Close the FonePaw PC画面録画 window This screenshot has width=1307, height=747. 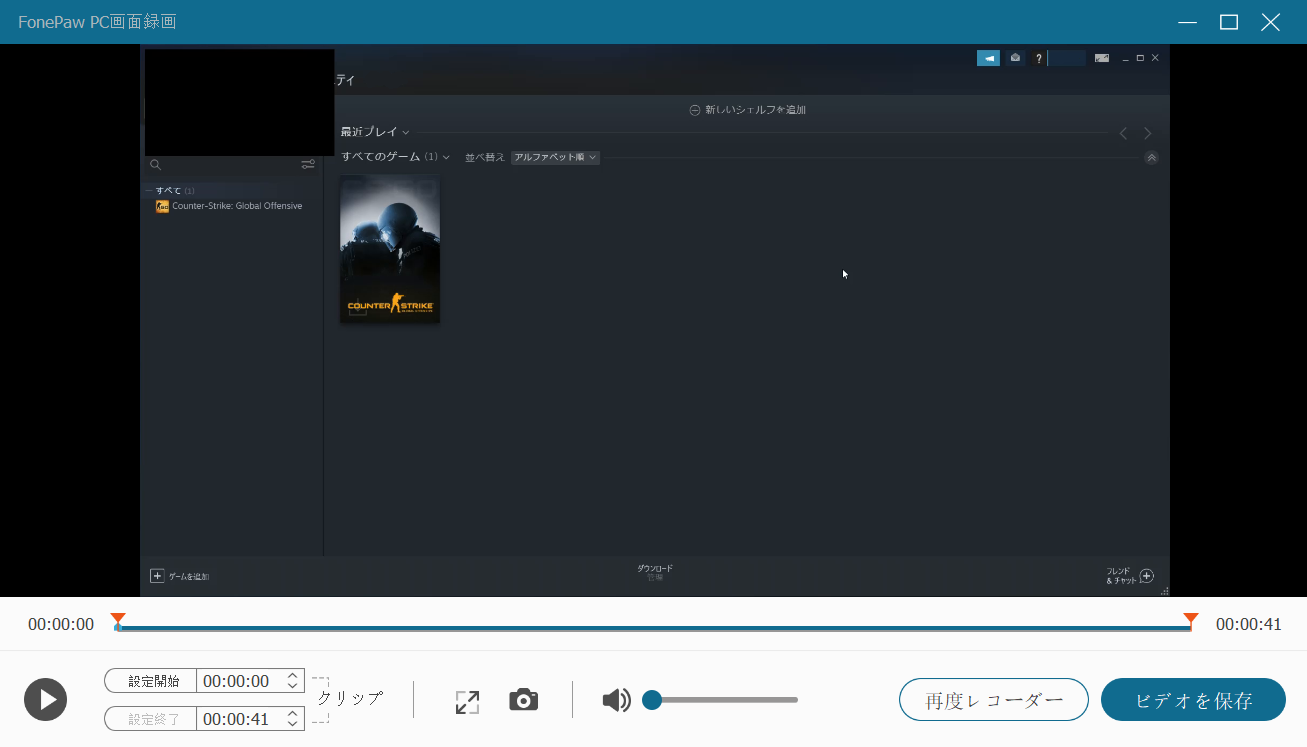tap(1270, 22)
